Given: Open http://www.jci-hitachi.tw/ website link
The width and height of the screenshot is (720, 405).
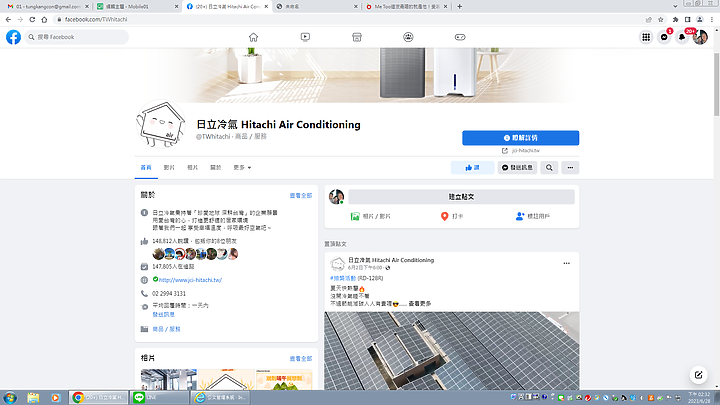Looking at the screenshot, I should tap(191, 280).
